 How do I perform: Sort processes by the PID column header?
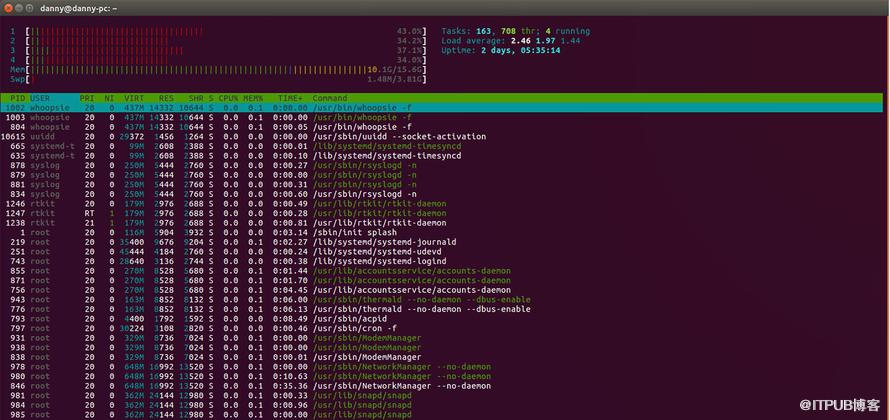18,98
